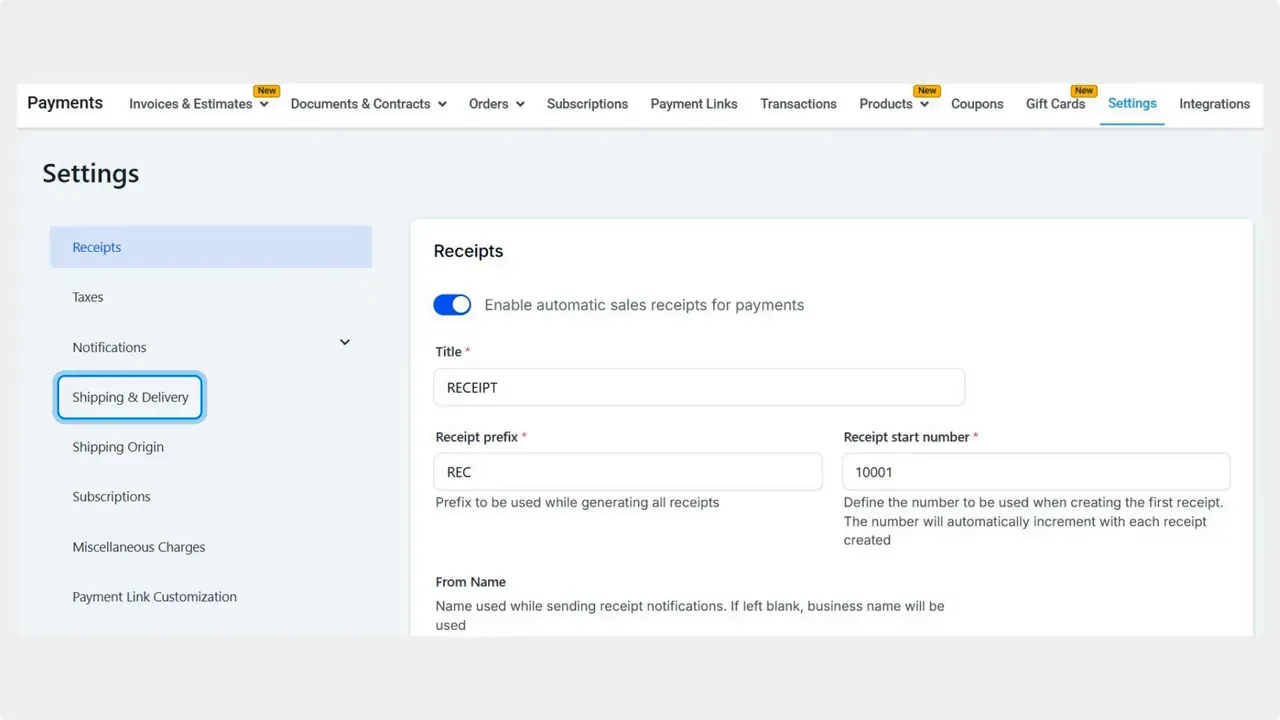Open the Integrations tab

(1214, 104)
